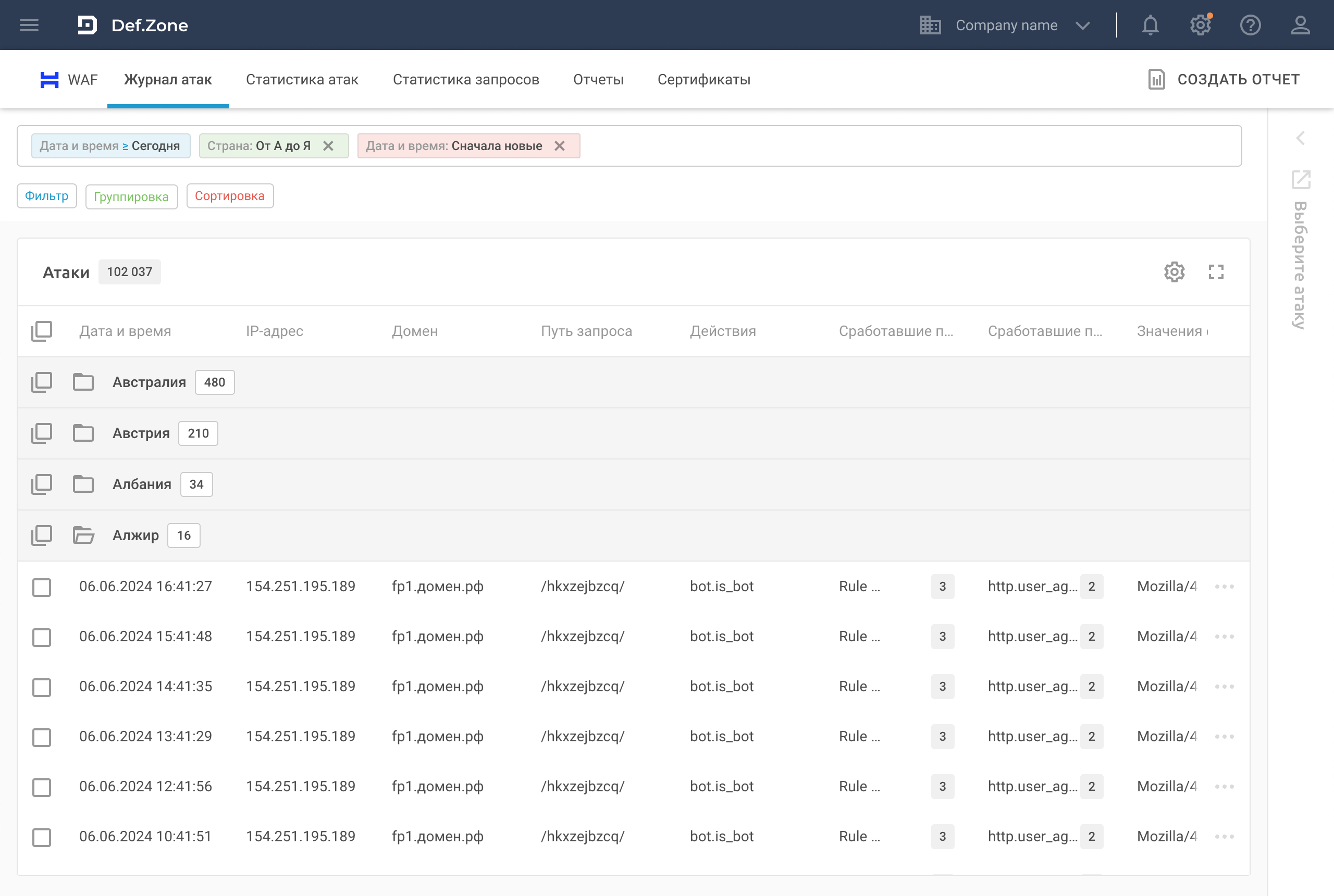This screenshot has height=896, width=1334.
Task: Select the 06.06.2024 13:41:29 attack checkbox
Action: [42, 737]
